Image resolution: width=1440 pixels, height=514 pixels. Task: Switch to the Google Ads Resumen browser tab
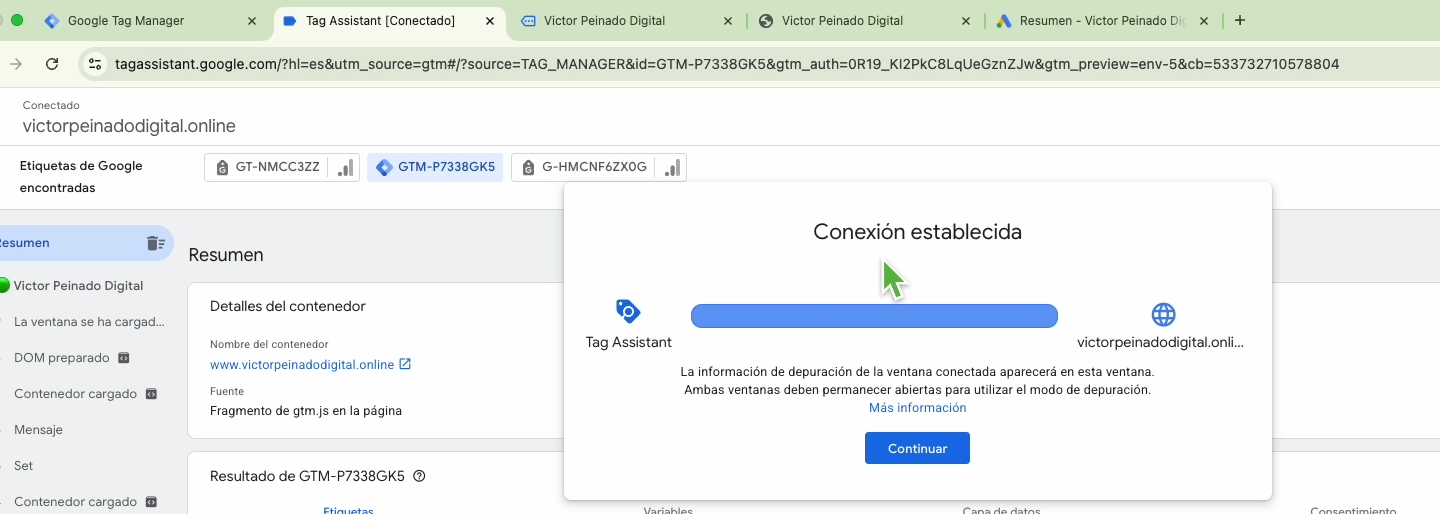pyautogui.click(x=1103, y=20)
